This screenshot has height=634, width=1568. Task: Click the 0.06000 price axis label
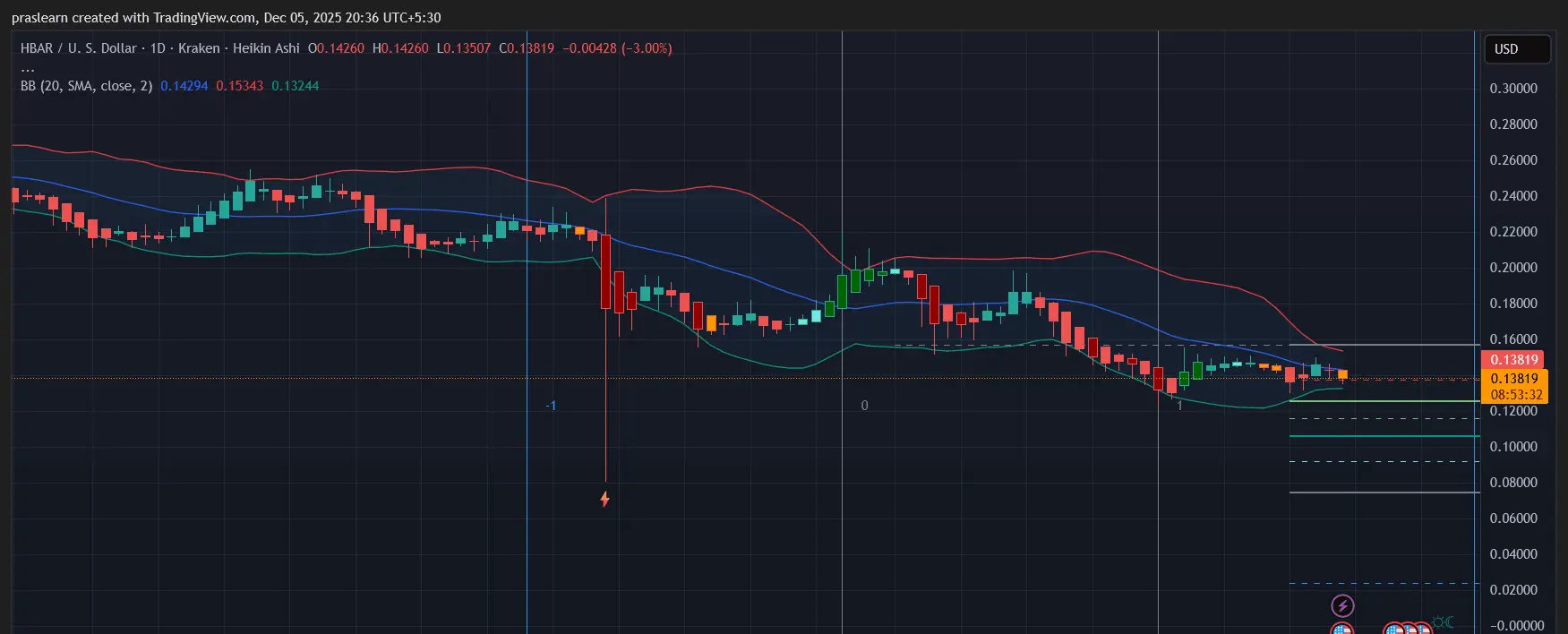pyautogui.click(x=1513, y=518)
